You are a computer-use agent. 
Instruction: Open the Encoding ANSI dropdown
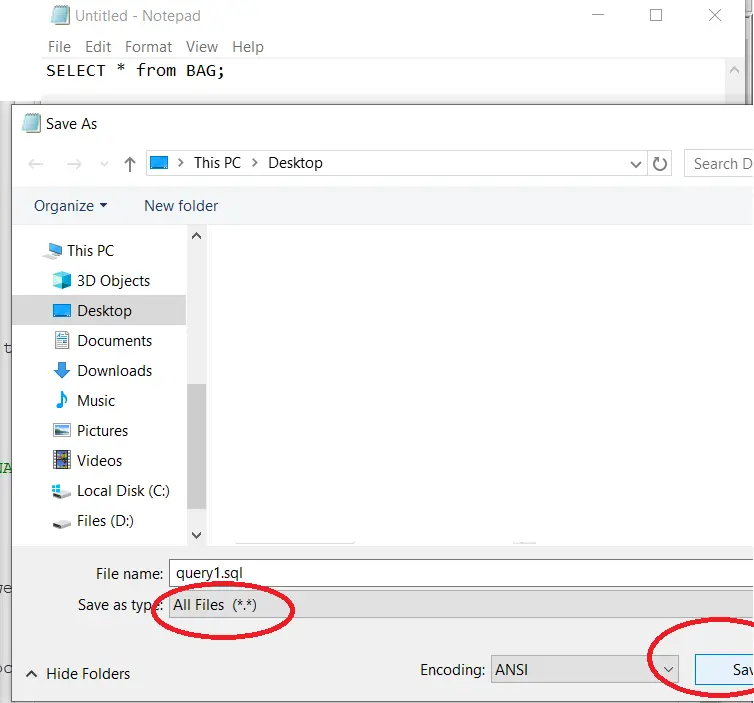tap(584, 669)
